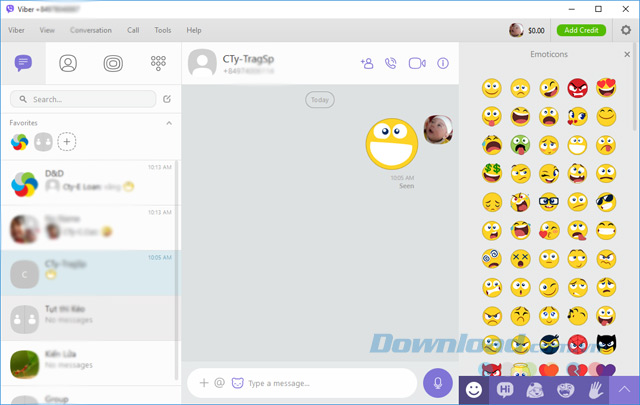Insert the music note whistling emoticon
Image resolution: width=640 pixels, height=405 pixels.
tap(578, 316)
